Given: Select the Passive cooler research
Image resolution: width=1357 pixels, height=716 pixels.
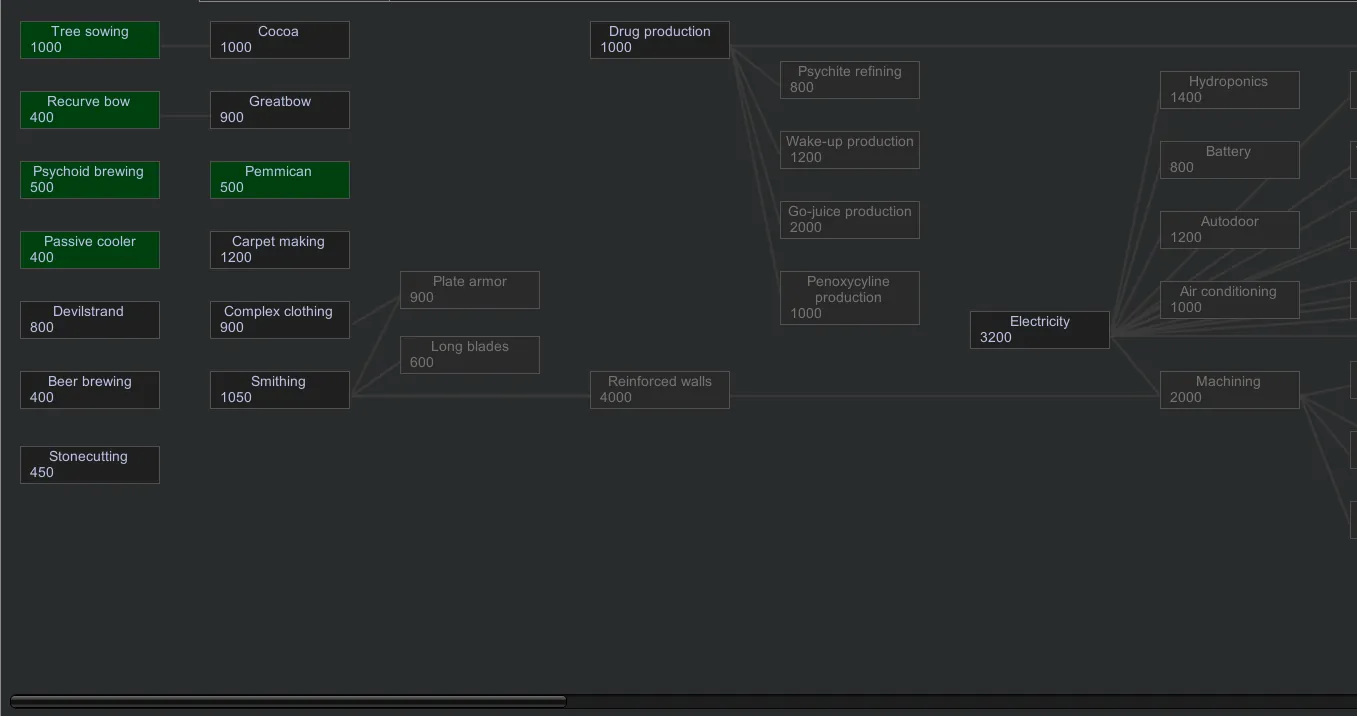Looking at the screenshot, I should pos(90,250).
